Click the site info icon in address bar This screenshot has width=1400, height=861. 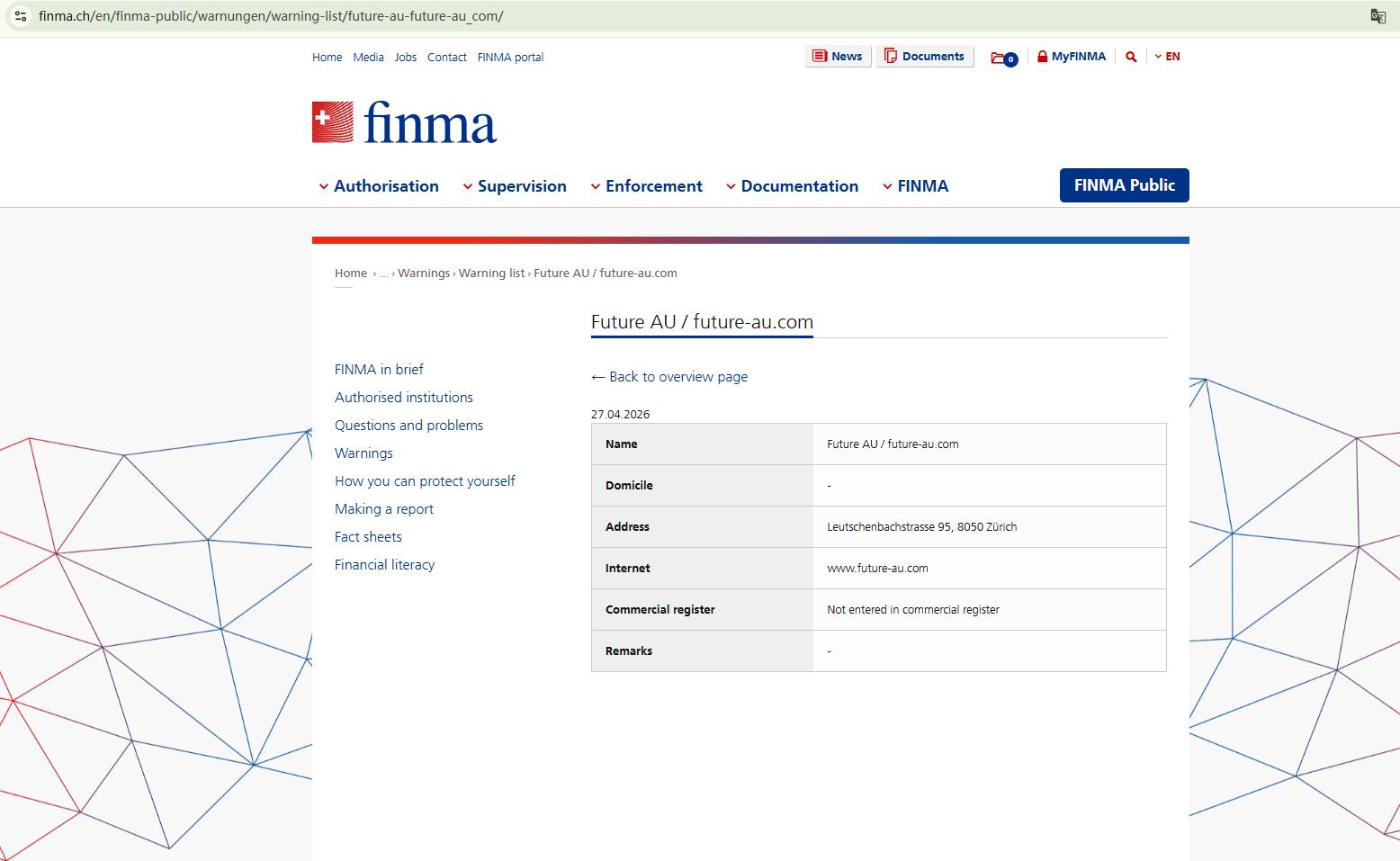[x=21, y=16]
